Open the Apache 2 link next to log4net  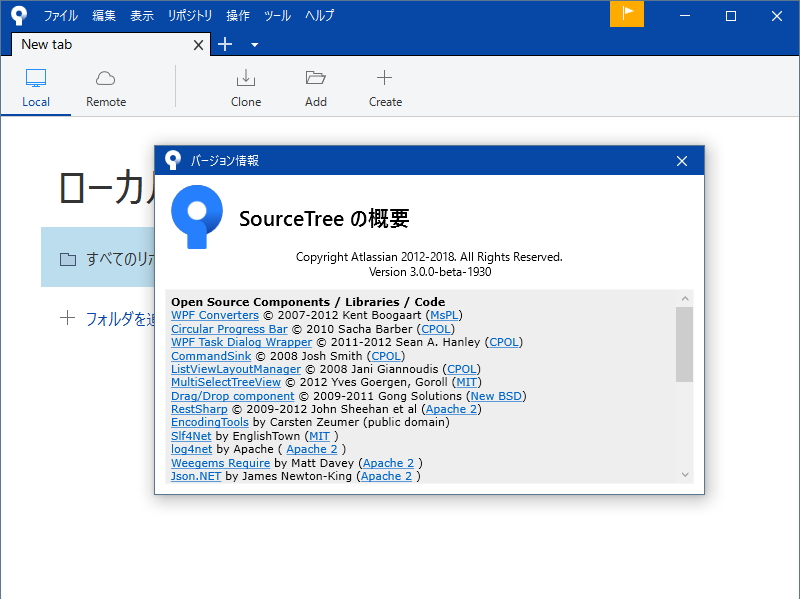311,449
